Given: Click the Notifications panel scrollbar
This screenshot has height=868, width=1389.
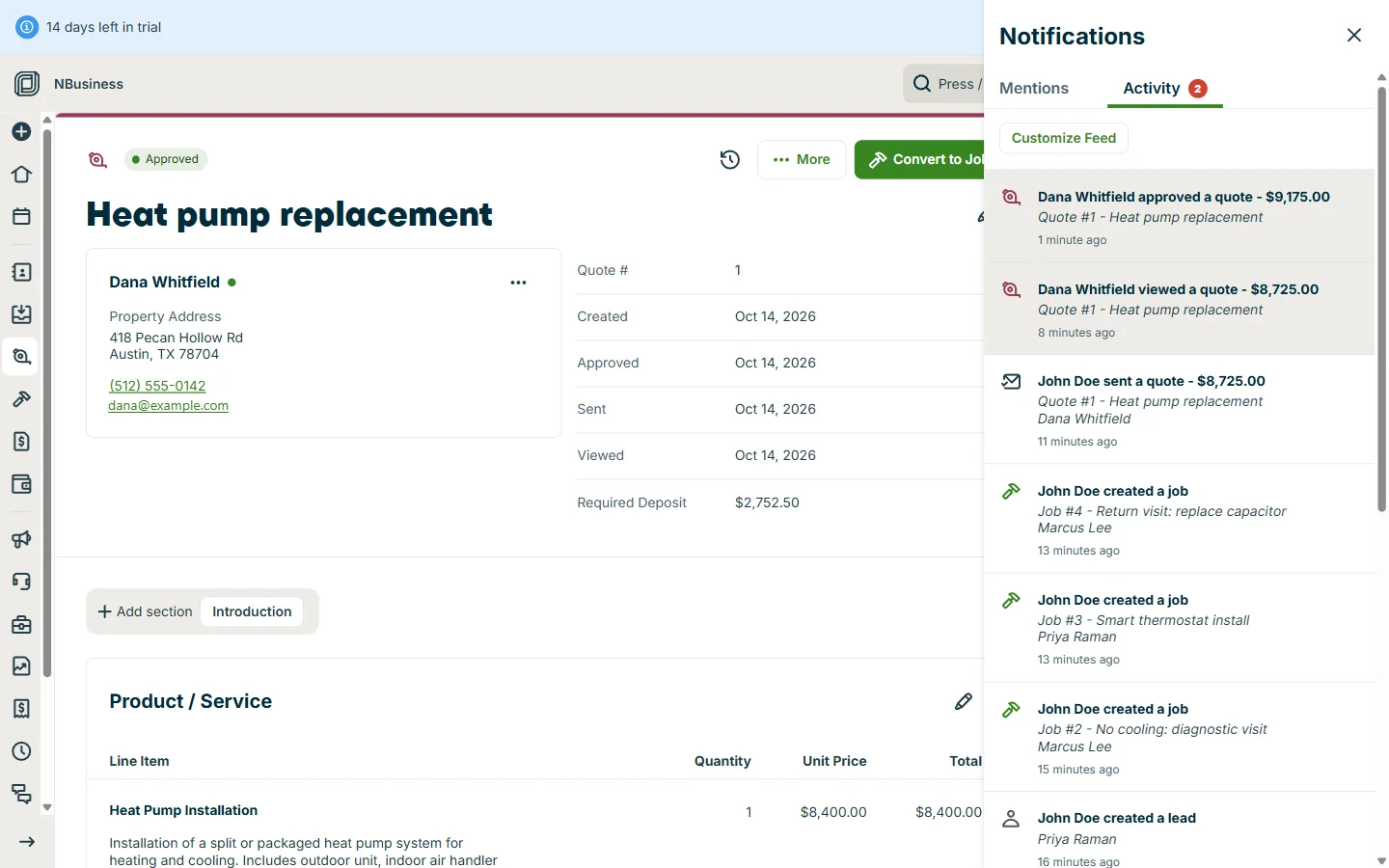Looking at the screenshot, I should coord(1381,299).
